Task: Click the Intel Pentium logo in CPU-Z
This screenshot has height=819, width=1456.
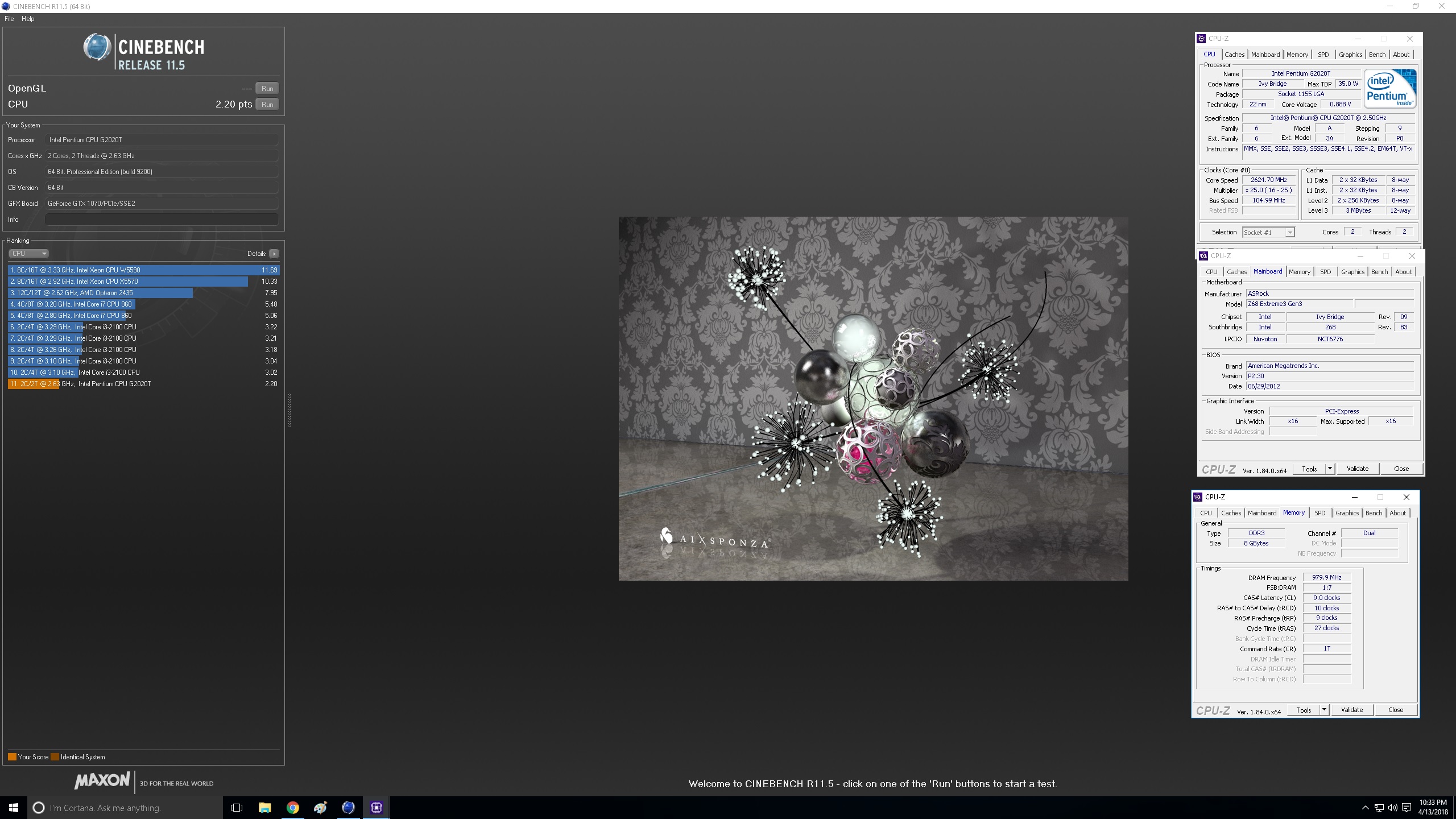Action: (1390, 89)
